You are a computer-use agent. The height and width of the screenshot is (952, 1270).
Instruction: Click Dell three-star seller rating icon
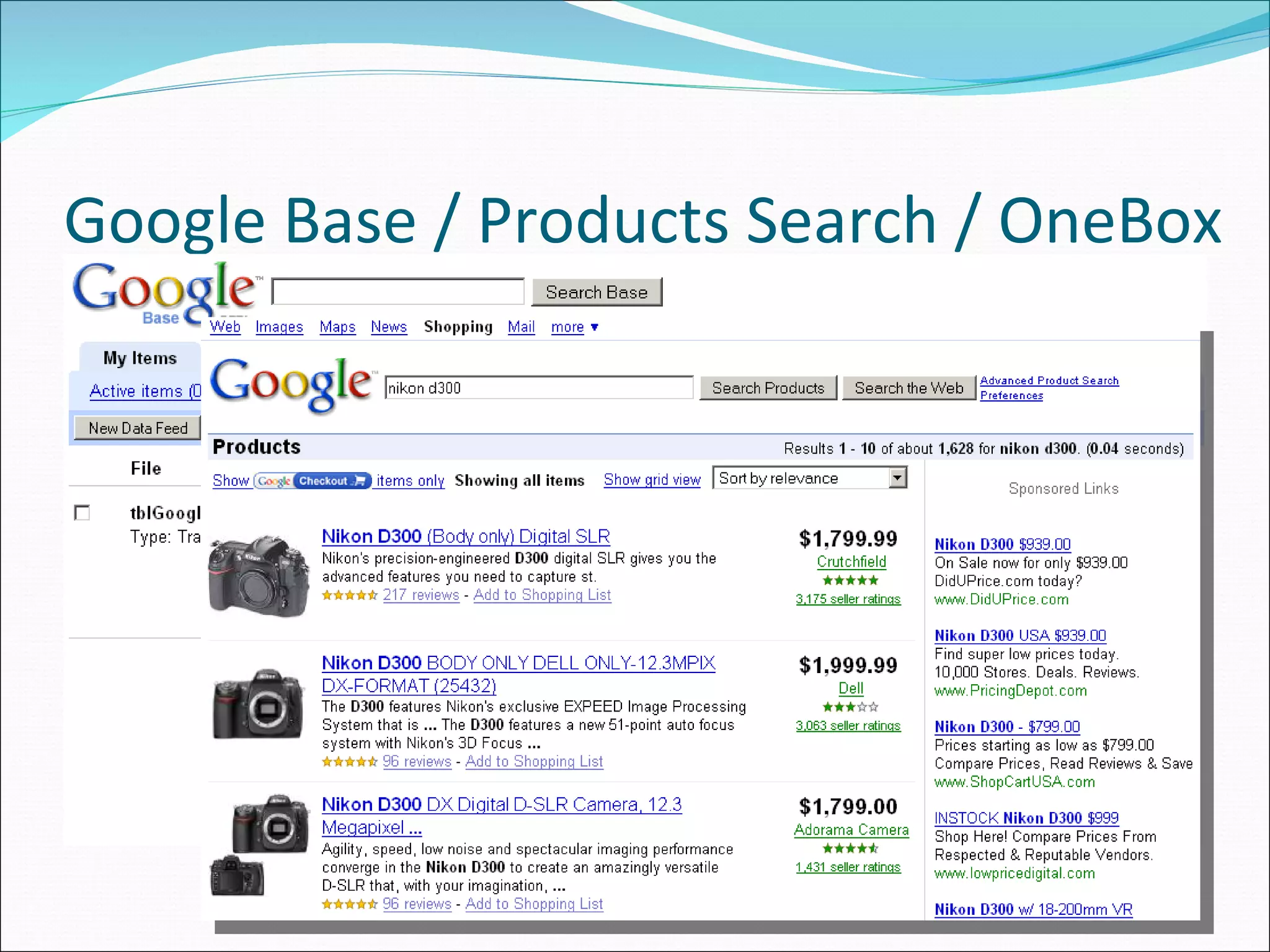click(x=850, y=707)
